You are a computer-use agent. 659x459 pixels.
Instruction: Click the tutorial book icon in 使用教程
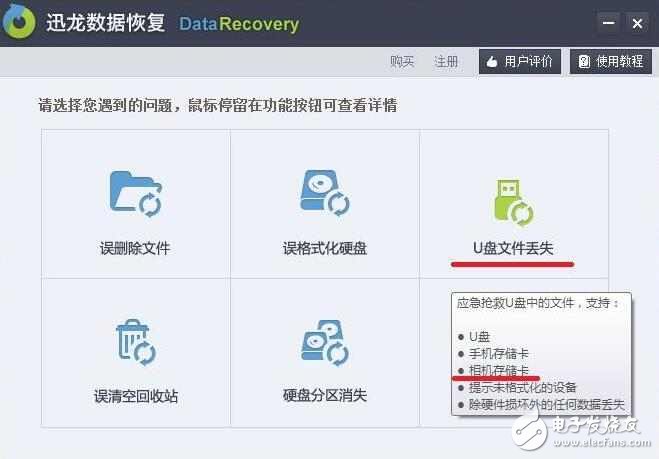click(584, 61)
